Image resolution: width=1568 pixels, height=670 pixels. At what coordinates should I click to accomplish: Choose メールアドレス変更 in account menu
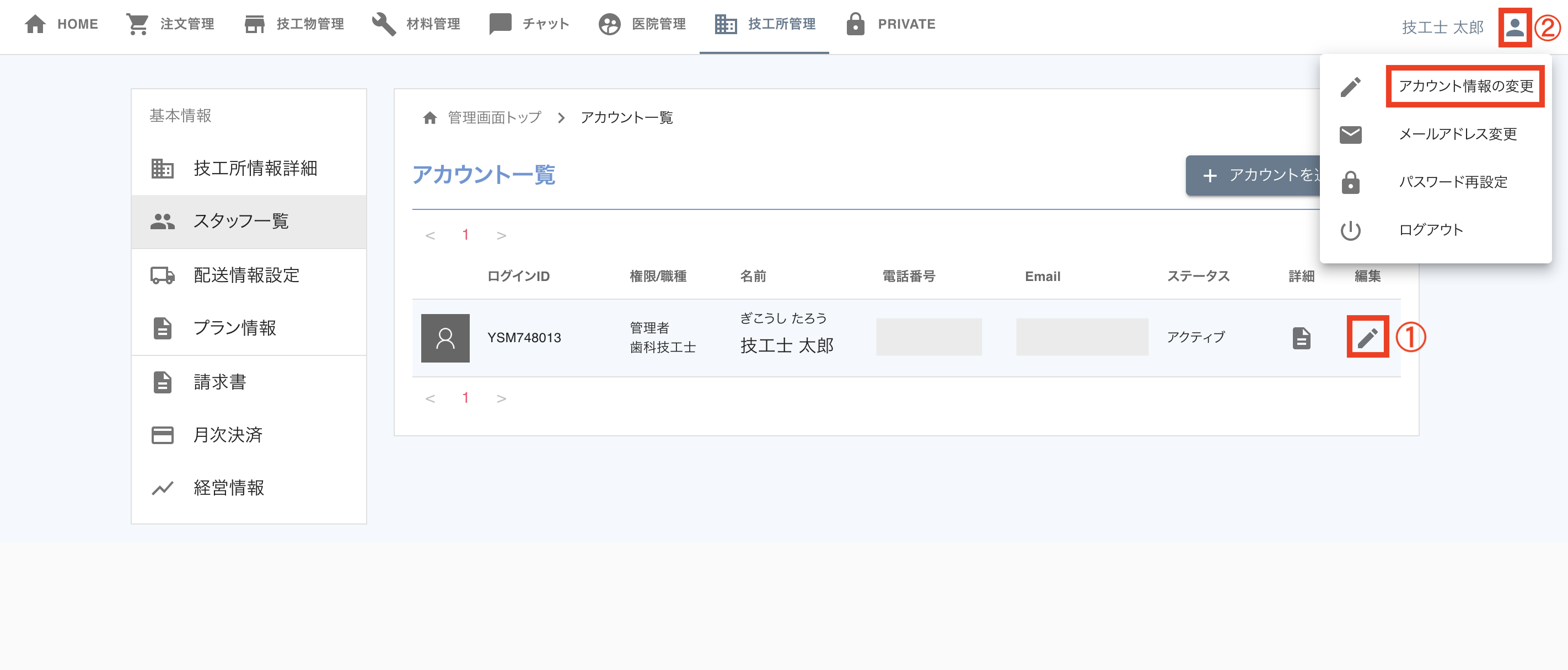[x=1457, y=134]
